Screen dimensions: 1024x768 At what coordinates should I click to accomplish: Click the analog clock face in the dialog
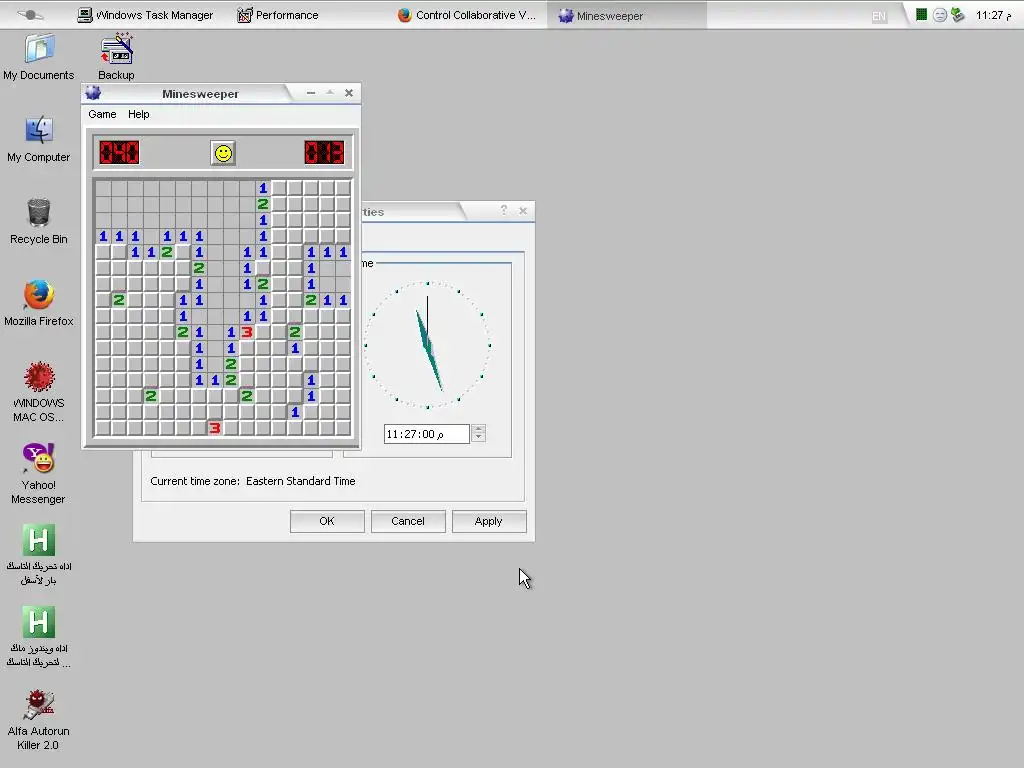[x=428, y=345]
